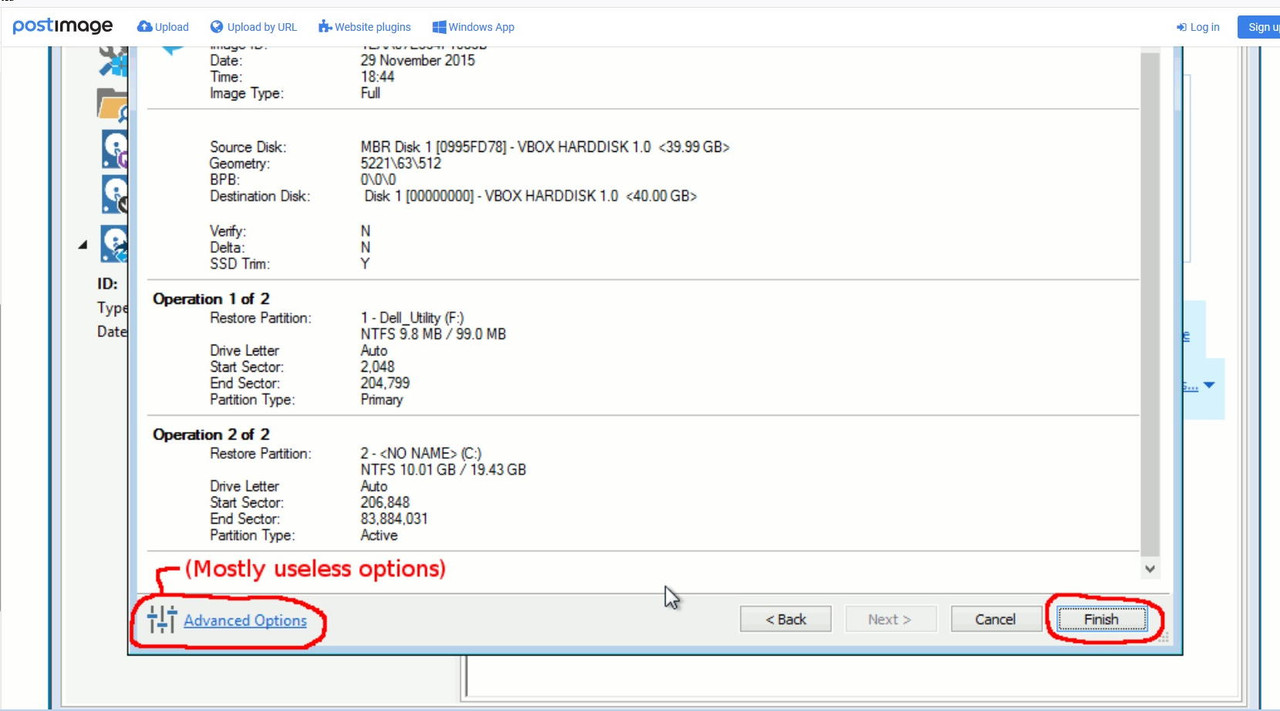
Task: Click the End Sector value '204,799'
Action: tap(385, 383)
